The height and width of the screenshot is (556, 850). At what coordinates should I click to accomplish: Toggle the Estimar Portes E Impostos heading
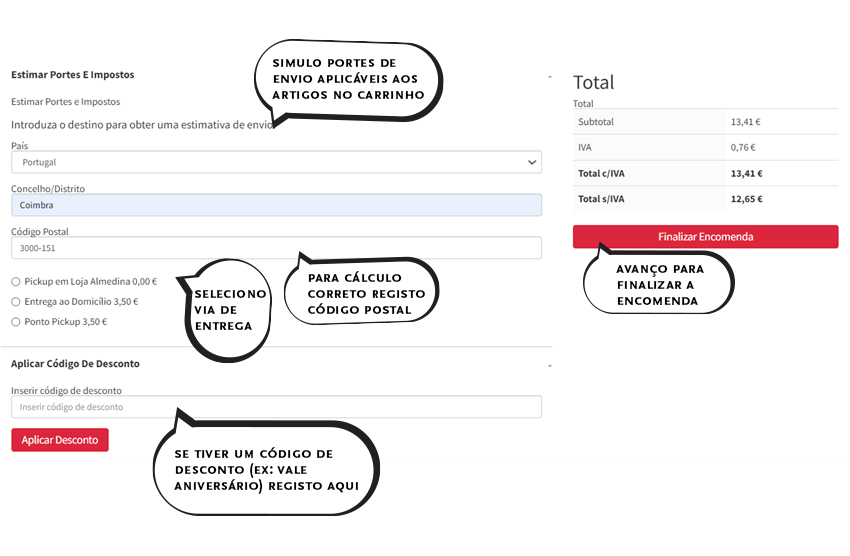coord(72,75)
